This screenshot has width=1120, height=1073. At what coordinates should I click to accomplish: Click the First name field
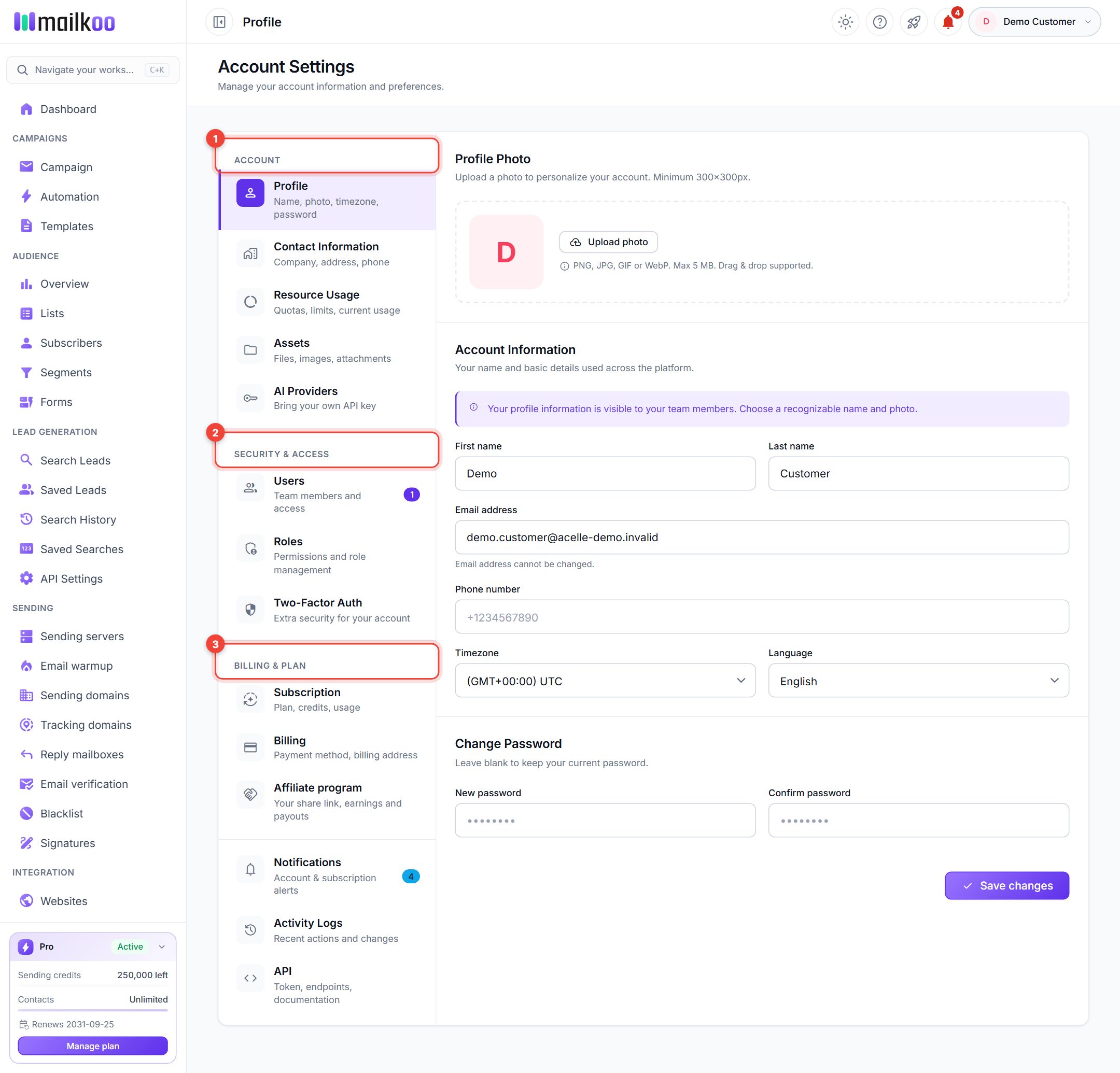pos(605,473)
